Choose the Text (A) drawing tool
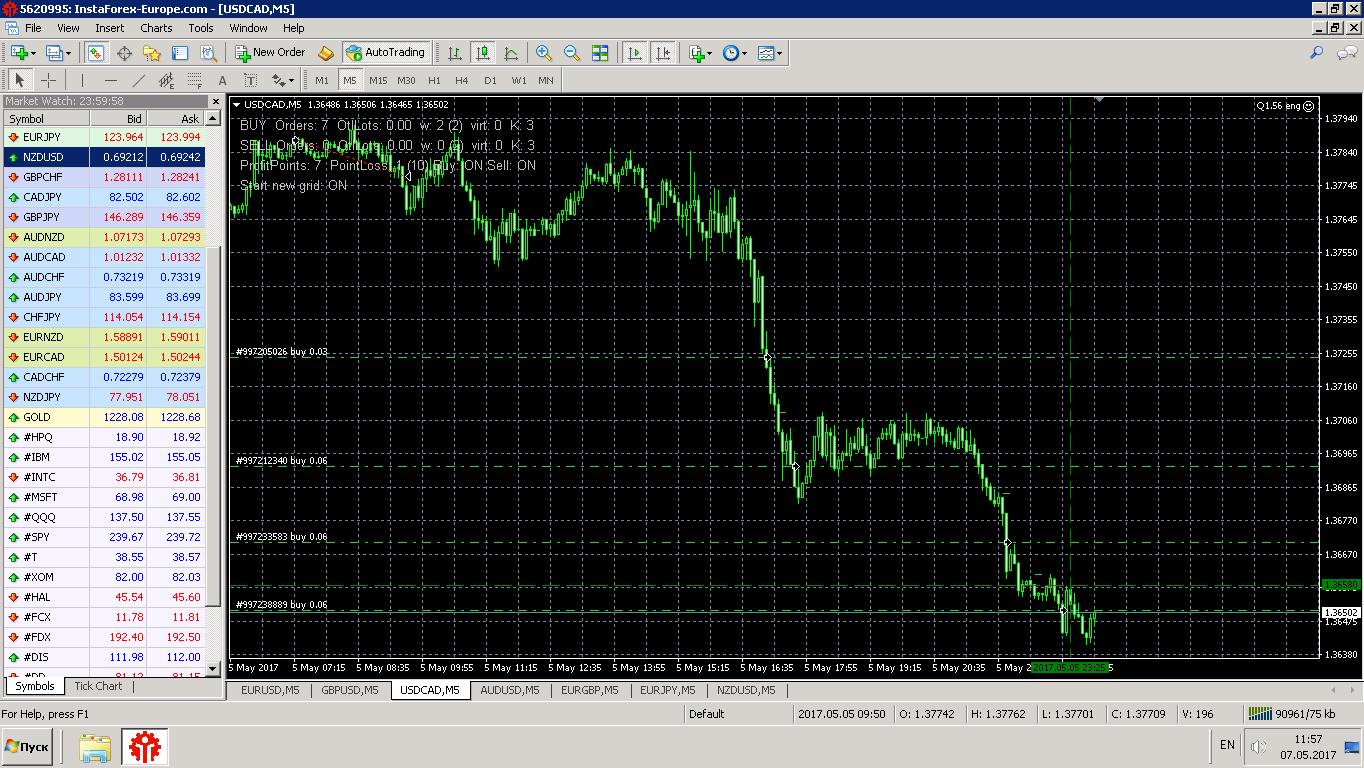This screenshot has width=1364, height=768. pyautogui.click(x=222, y=80)
